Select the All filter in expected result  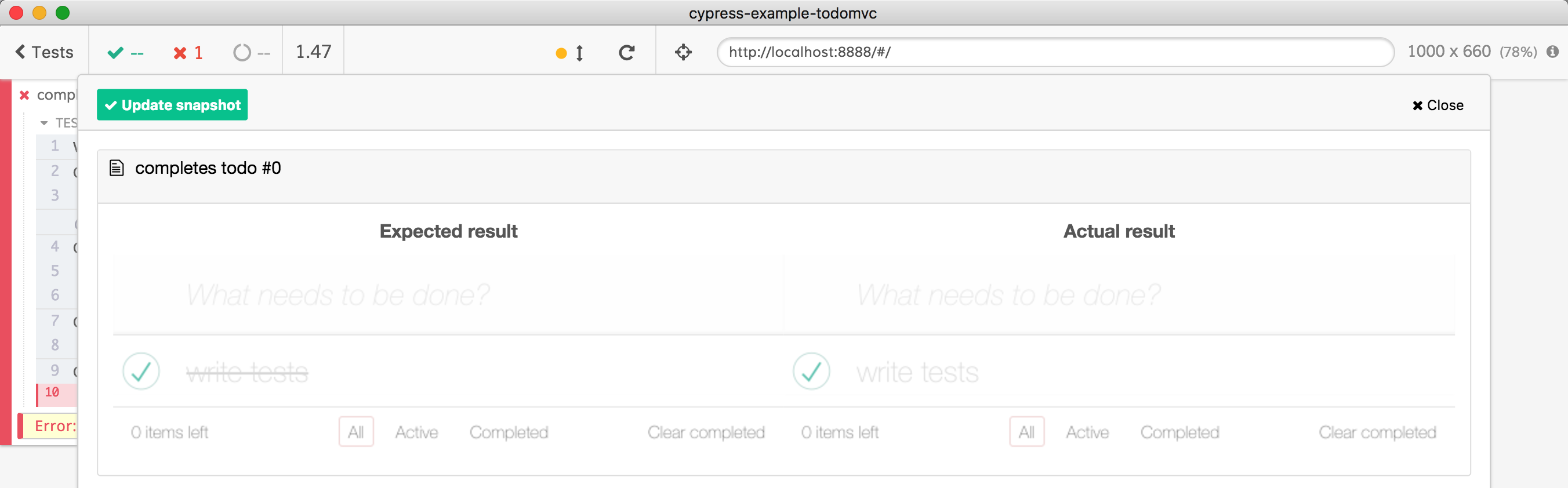pos(356,432)
